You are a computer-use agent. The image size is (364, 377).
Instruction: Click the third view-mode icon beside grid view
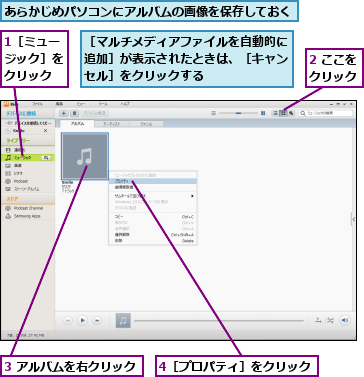[291, 113]
